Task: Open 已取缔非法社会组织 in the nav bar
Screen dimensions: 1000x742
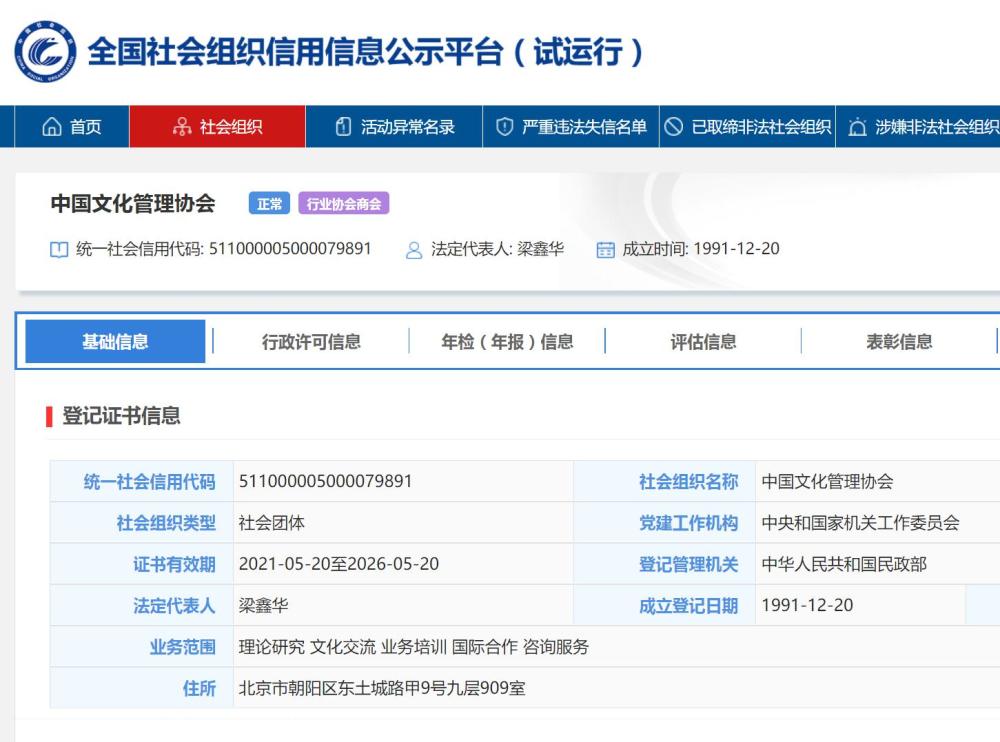Action: (747, 127)
